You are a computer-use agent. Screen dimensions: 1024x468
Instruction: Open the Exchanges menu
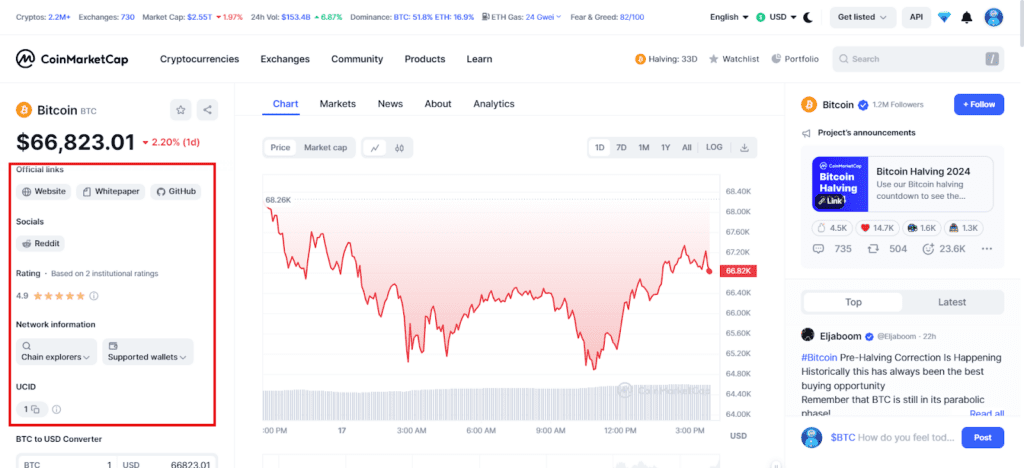pyautogui.click(x=285, y=59)
